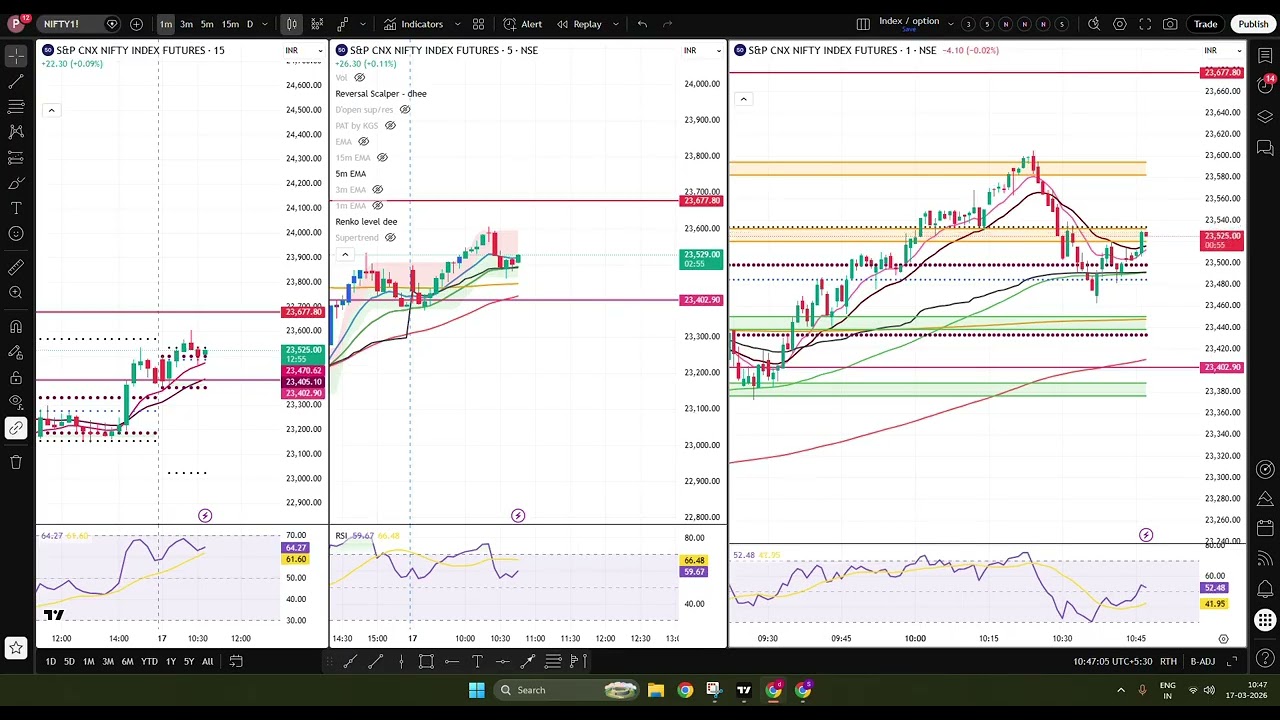This screenshot has width=1280, height=720.
Task: Toggle visibility of 3m EMA indicator
Action: pyautogui.click(x=377, y=189)
